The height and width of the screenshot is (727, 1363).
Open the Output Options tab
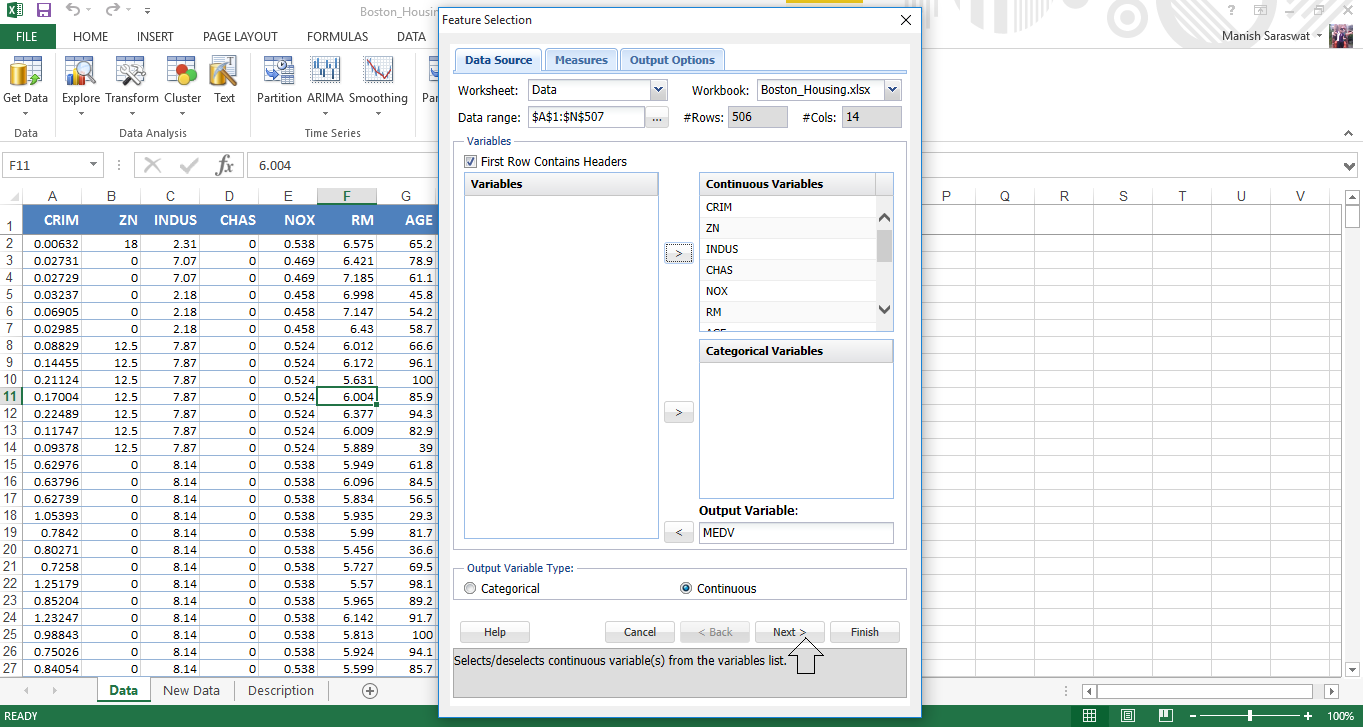coord(671,60)
